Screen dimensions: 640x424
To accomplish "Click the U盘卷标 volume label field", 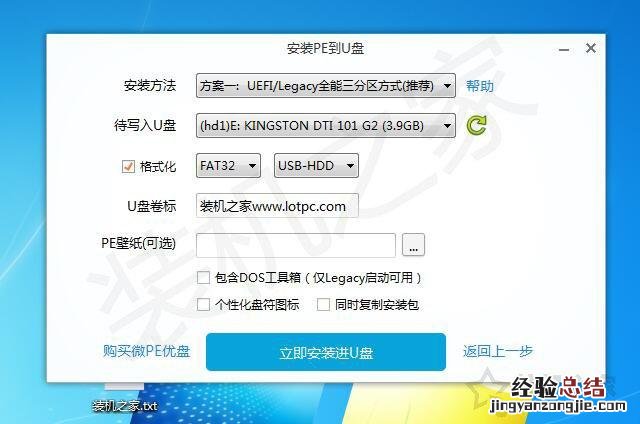I will tap(278, 206).
